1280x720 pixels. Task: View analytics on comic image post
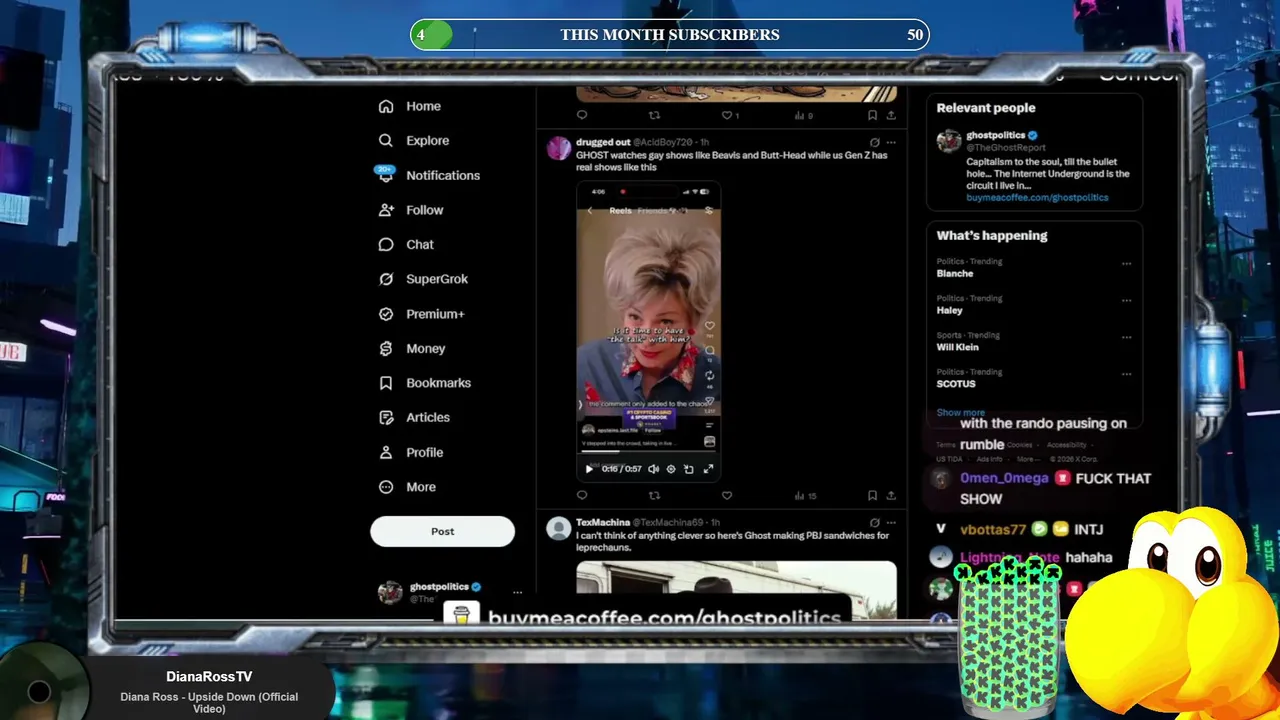click(x=804, y=115)
